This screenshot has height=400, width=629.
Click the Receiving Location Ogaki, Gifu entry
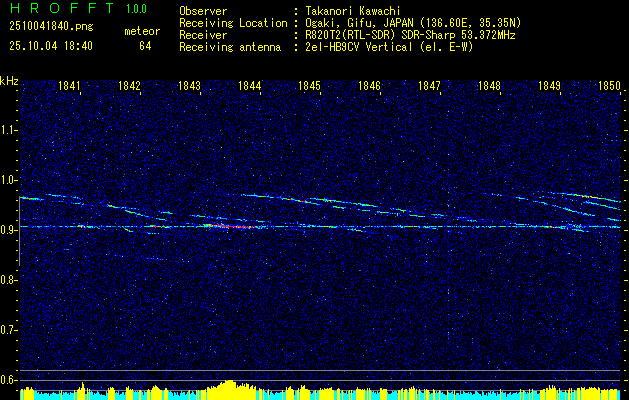click(413, 23)
